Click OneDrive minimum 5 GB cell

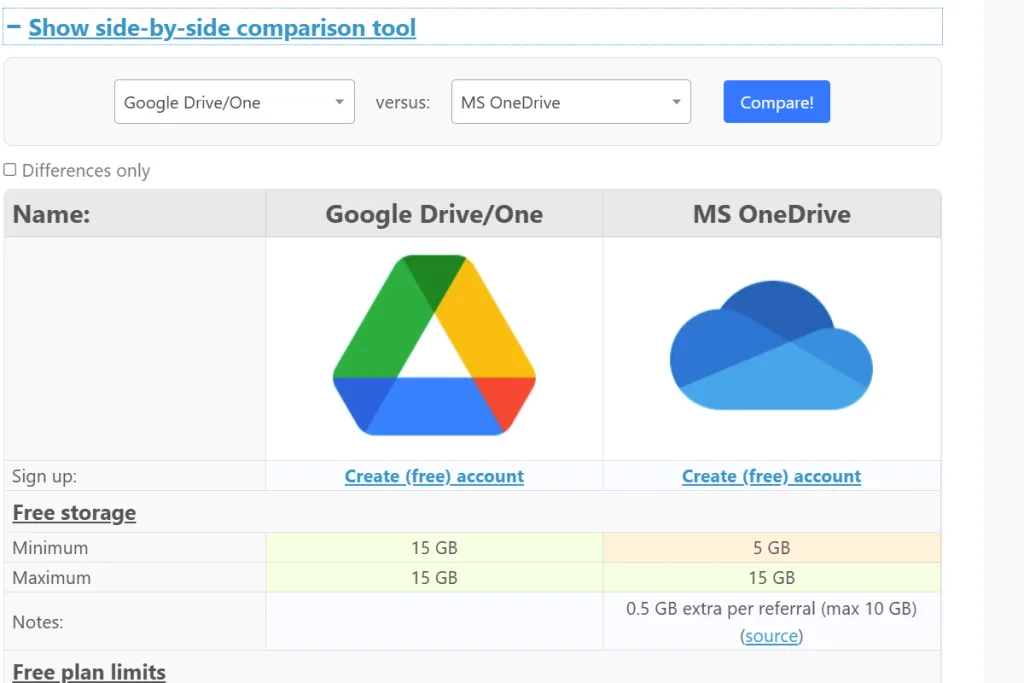coord(772,548)
